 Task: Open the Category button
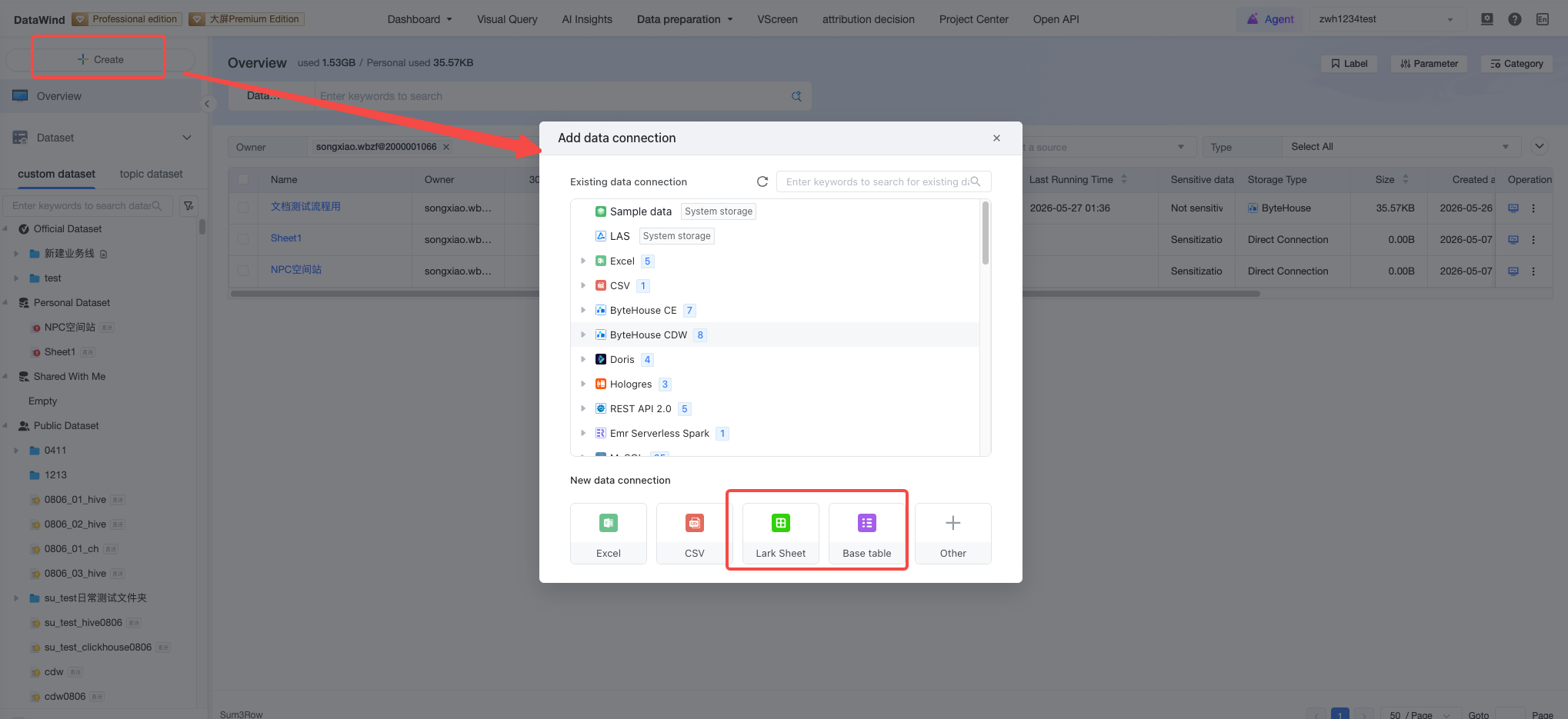click(1516, 63)
